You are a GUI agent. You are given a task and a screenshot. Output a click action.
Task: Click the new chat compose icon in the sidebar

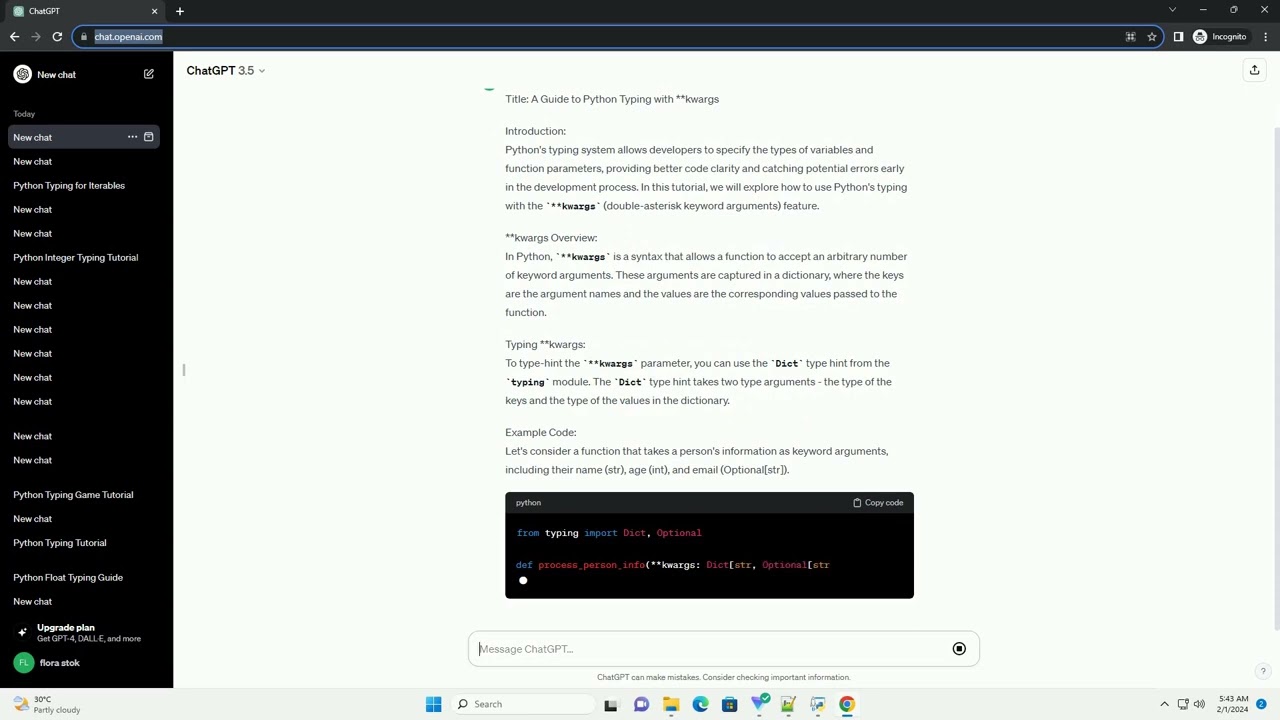(x=149, y=74)
